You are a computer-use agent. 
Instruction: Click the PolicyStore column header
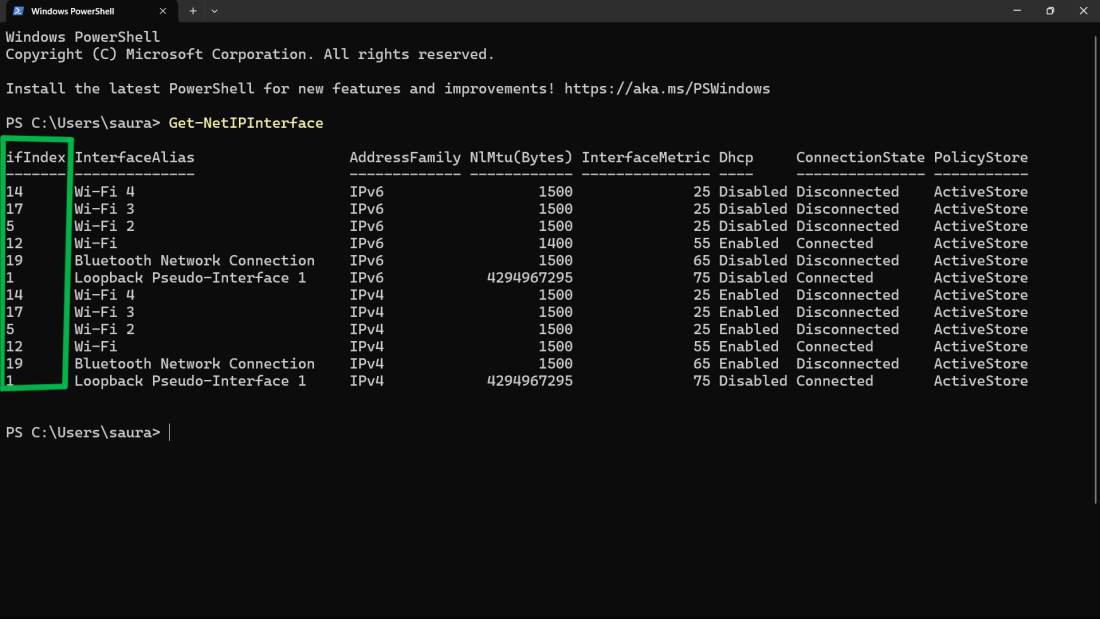click(980, 157)
